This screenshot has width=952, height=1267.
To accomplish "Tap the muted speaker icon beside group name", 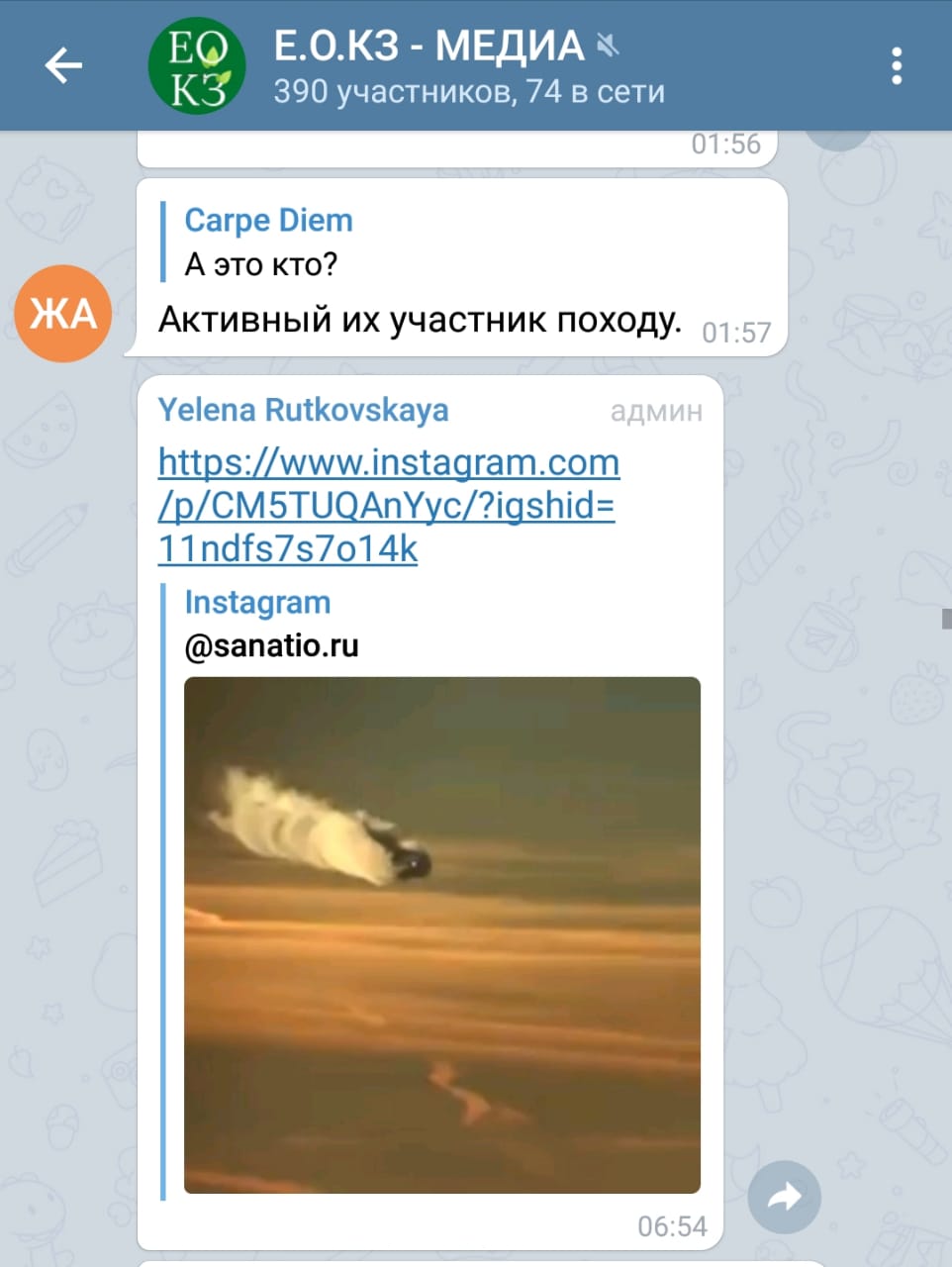I will (x=608, y=46).
